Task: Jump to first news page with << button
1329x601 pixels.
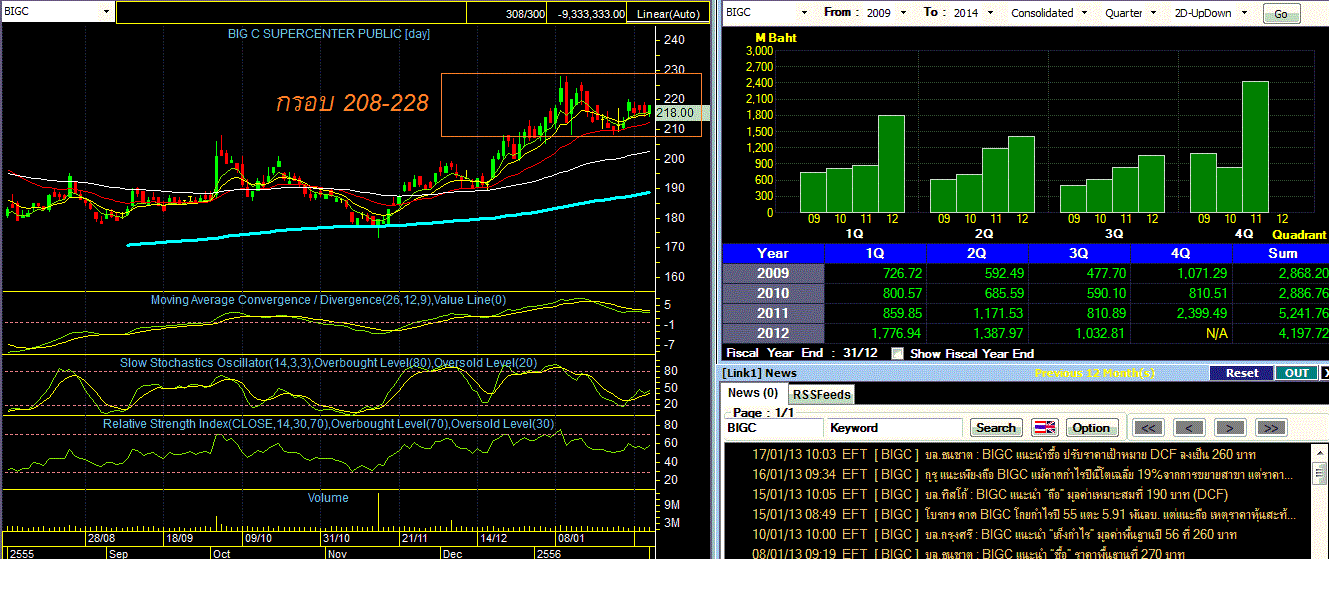Action: point(1148,427)
